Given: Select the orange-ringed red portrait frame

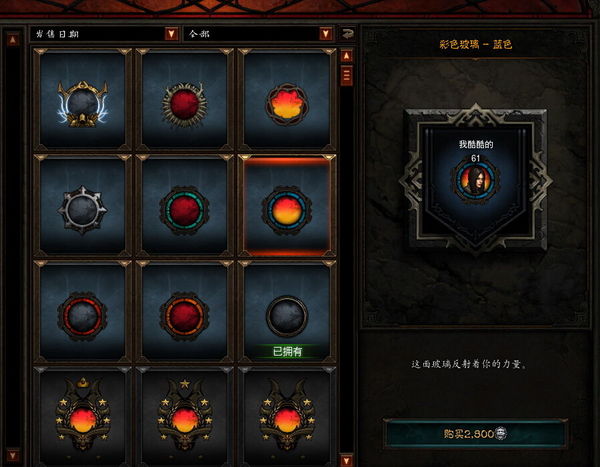Looking at the screenshot, I should (184, 312).
